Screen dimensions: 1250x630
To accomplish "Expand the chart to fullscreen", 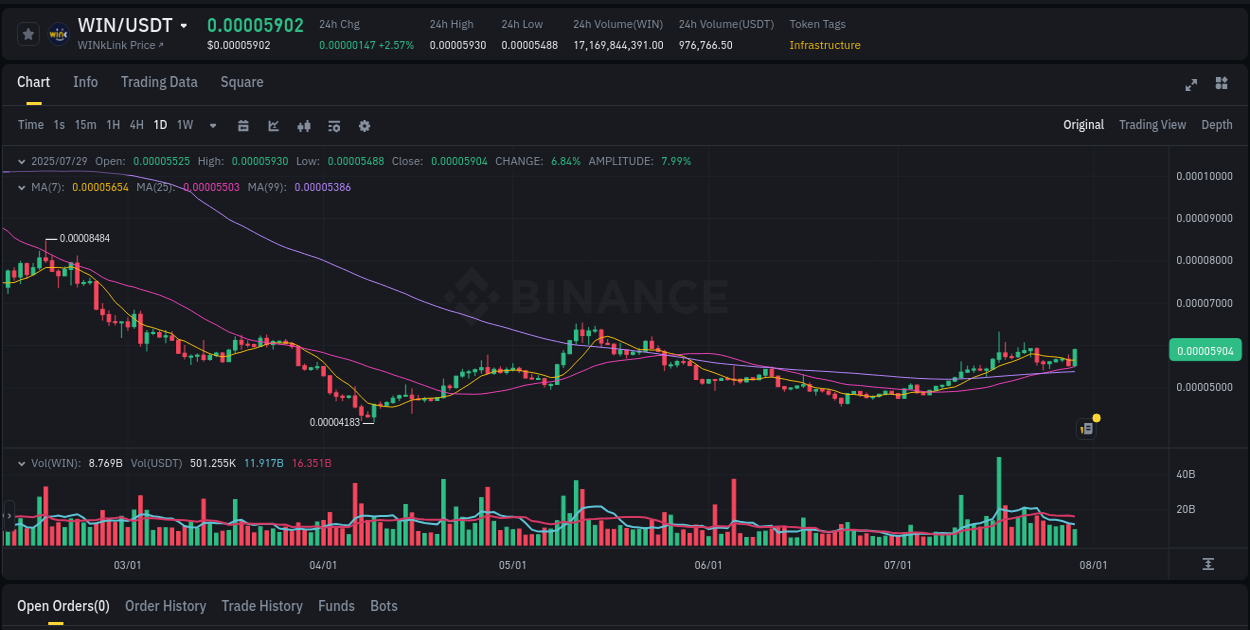I will pos(1191,85).
